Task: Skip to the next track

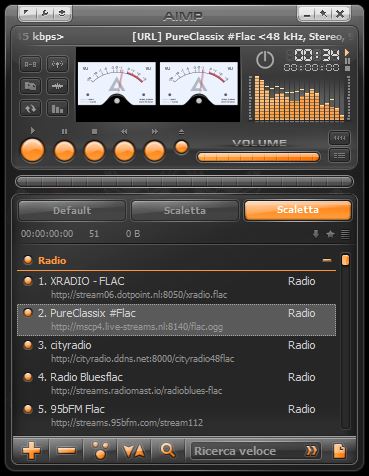Action: 154,151
